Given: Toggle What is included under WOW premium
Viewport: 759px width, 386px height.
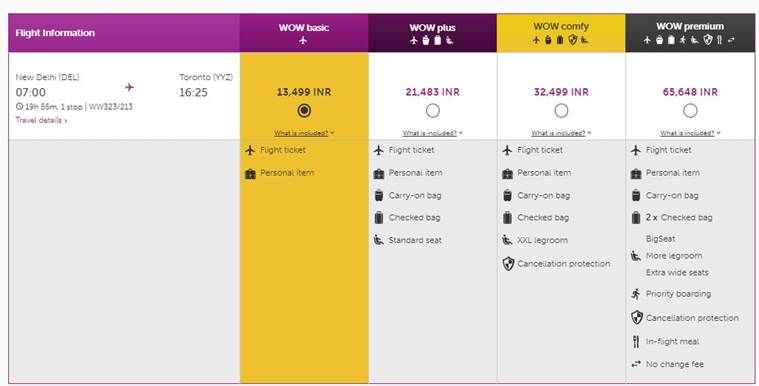Looking at the screenshot, I should 690,133.
